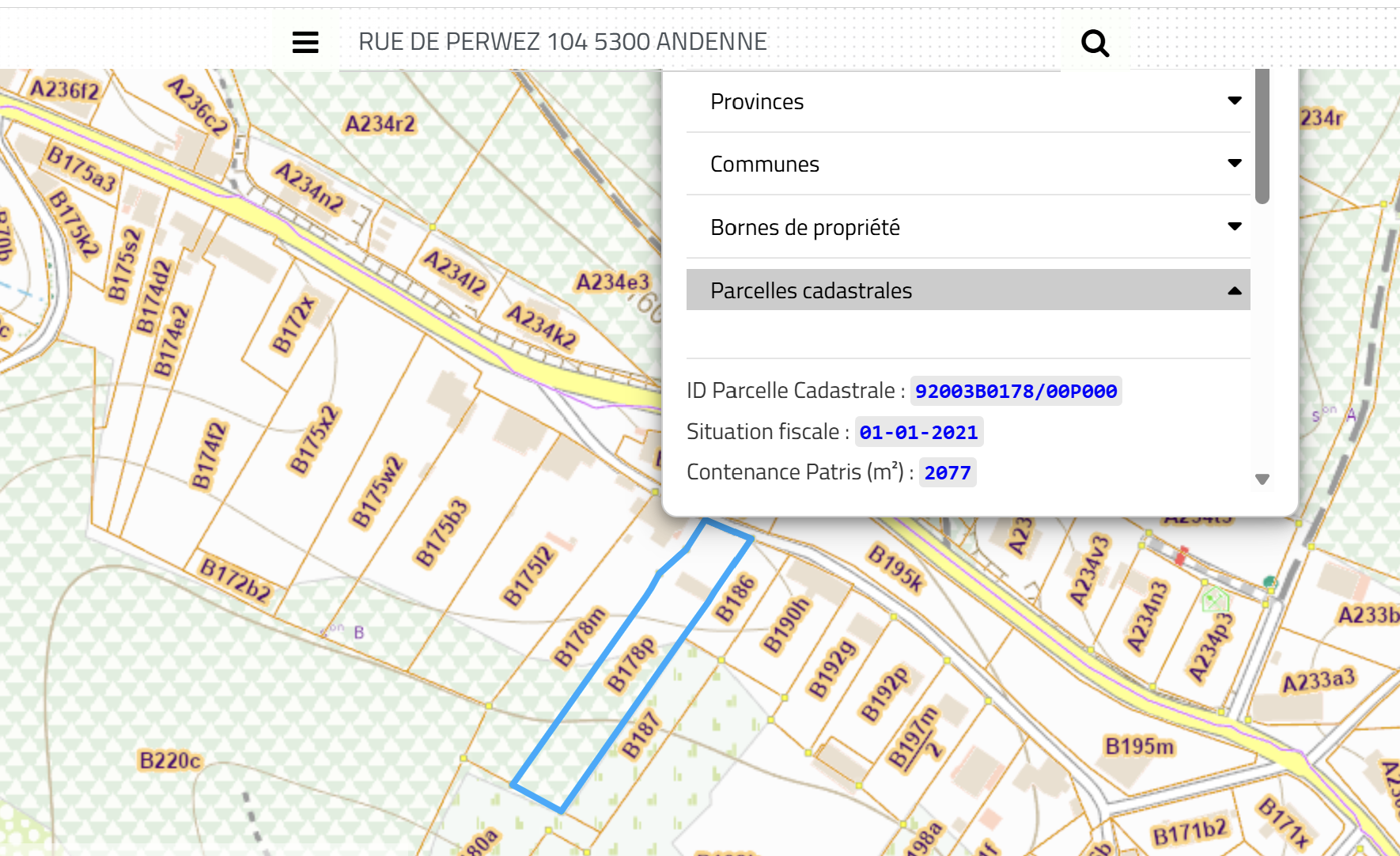Select parcel A234e3 on the map
The image size is (1400, 856).
(612, 282)
